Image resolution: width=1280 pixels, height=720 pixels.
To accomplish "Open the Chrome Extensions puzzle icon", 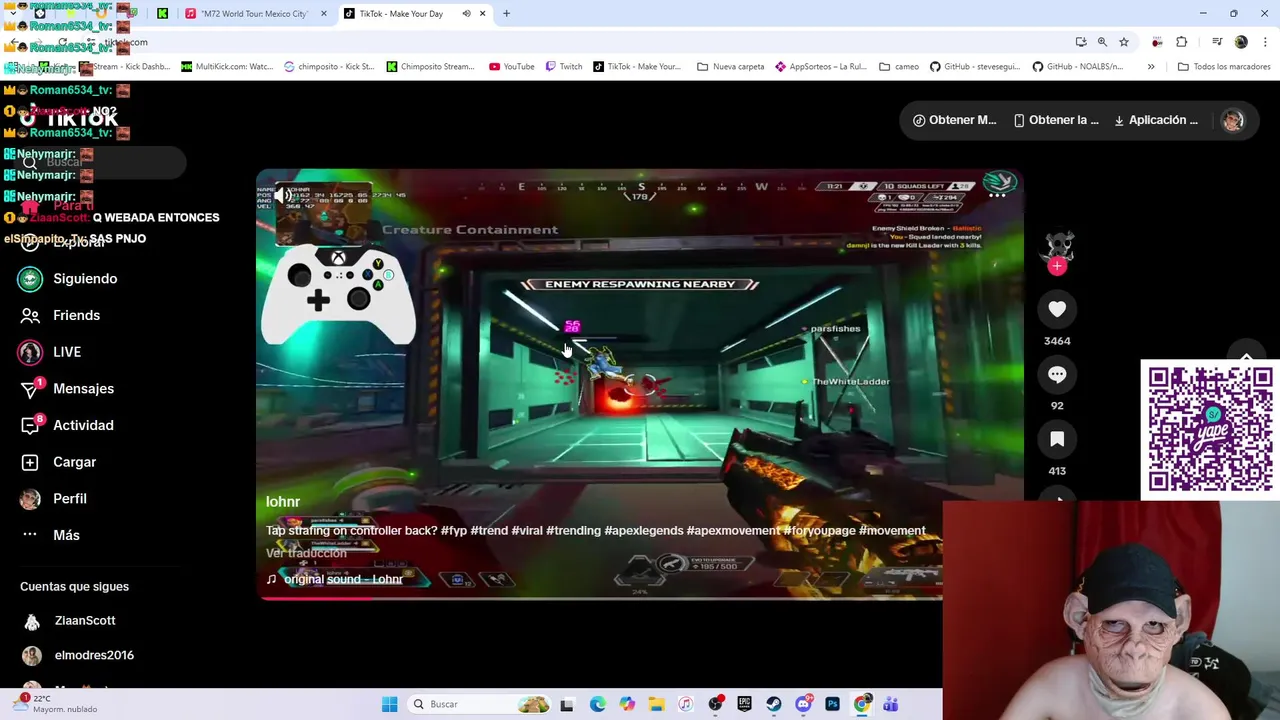I will (x=1181, y=42).
